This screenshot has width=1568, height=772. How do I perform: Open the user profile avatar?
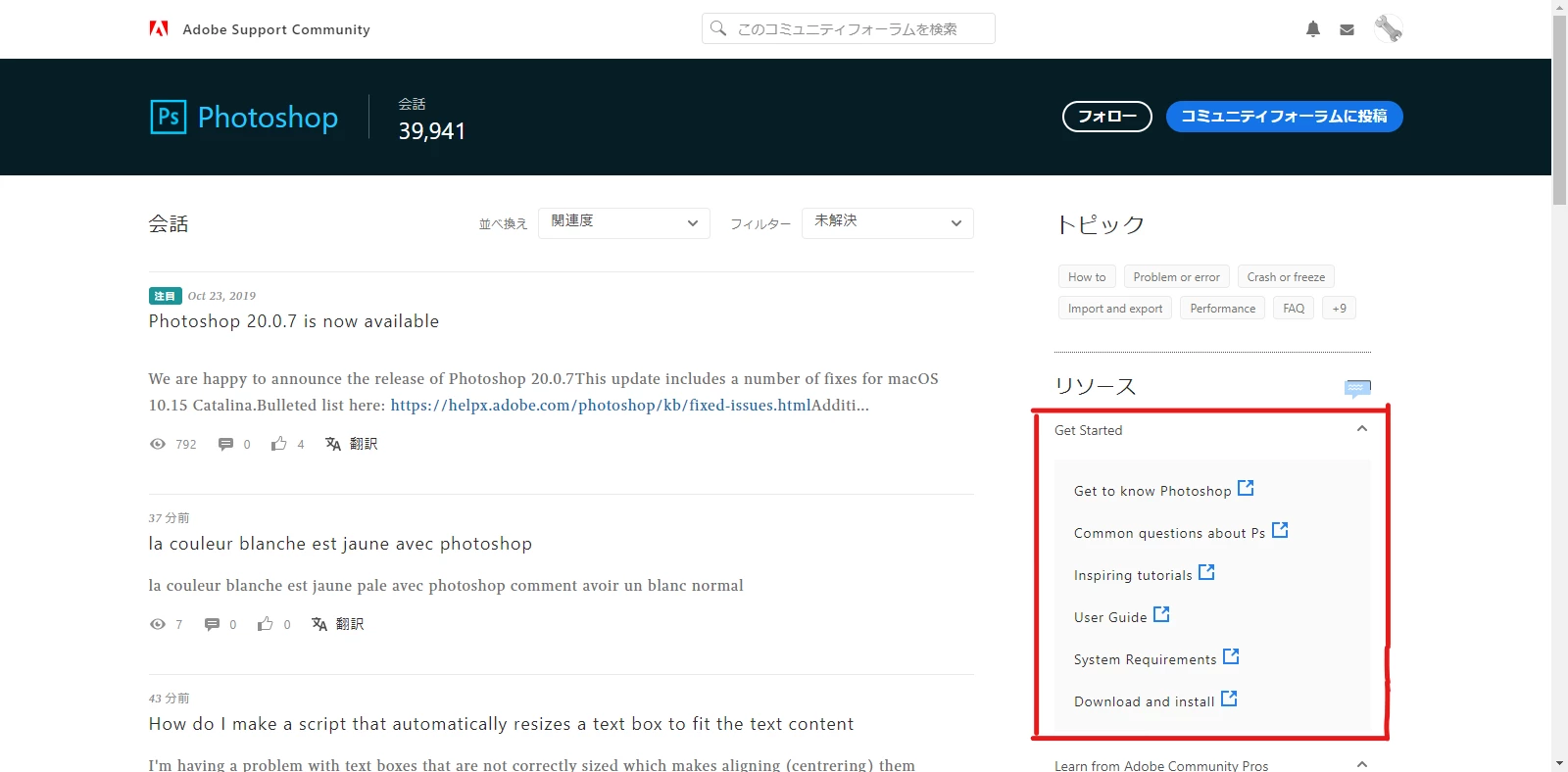(1388, 28)
